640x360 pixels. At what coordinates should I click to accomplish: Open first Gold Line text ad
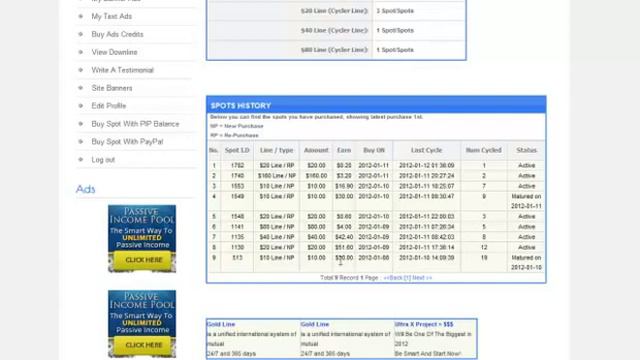click(x=221, y=324)
